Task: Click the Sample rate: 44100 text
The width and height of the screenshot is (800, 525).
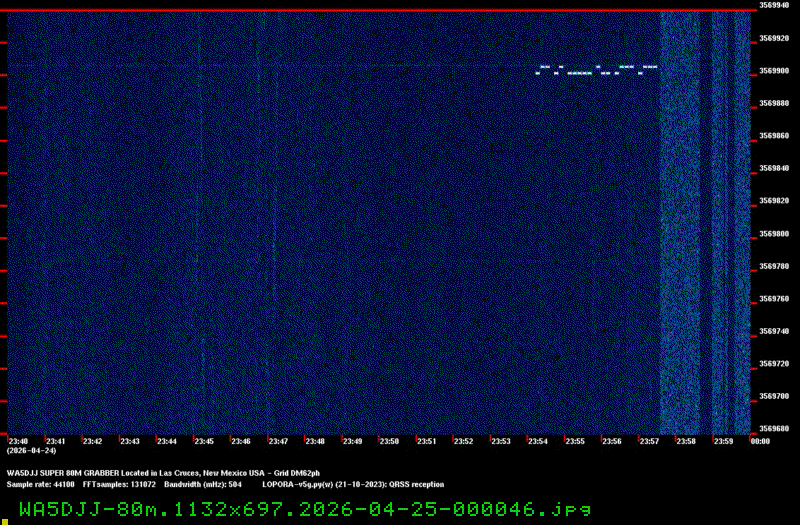Action: tap(41, 484)
